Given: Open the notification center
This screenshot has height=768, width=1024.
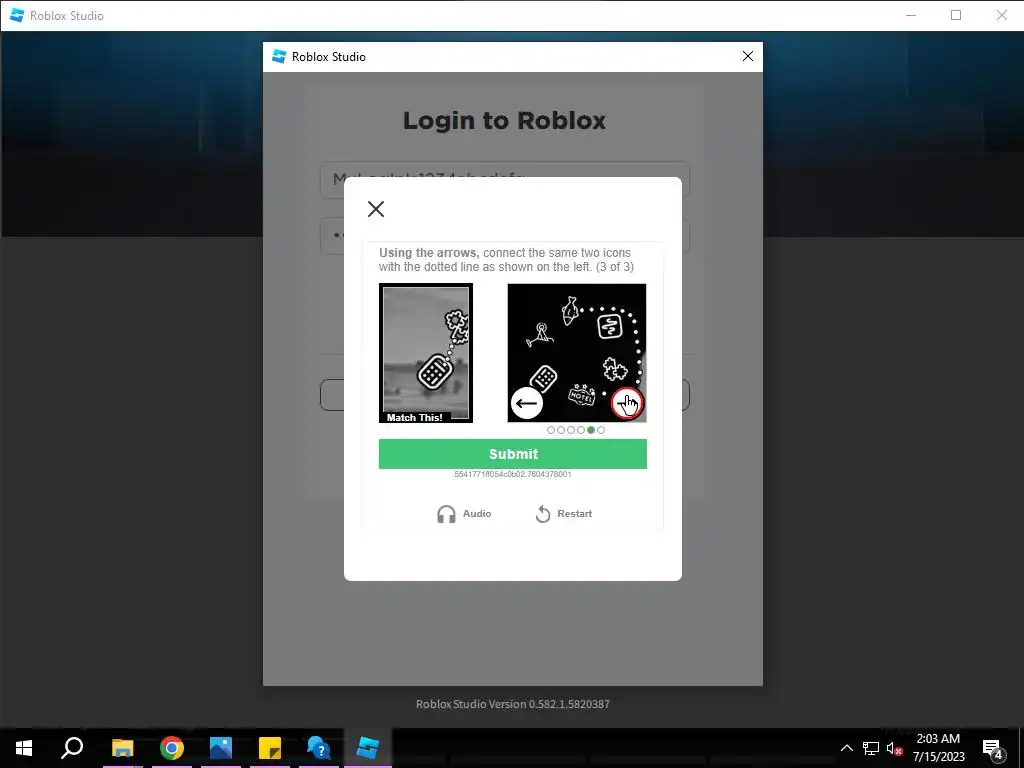Looking at the screenshot, I should [x=993, y=748].
